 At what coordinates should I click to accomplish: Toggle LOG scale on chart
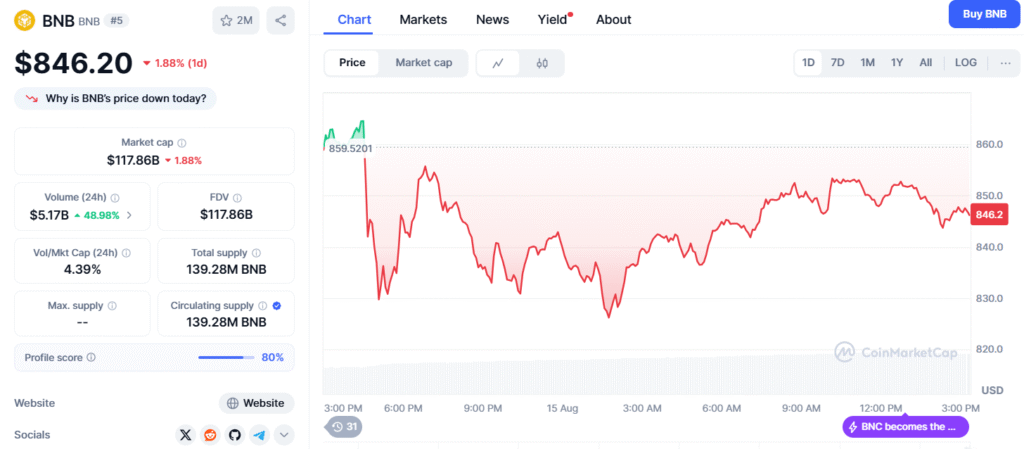(x=966, y=63)
